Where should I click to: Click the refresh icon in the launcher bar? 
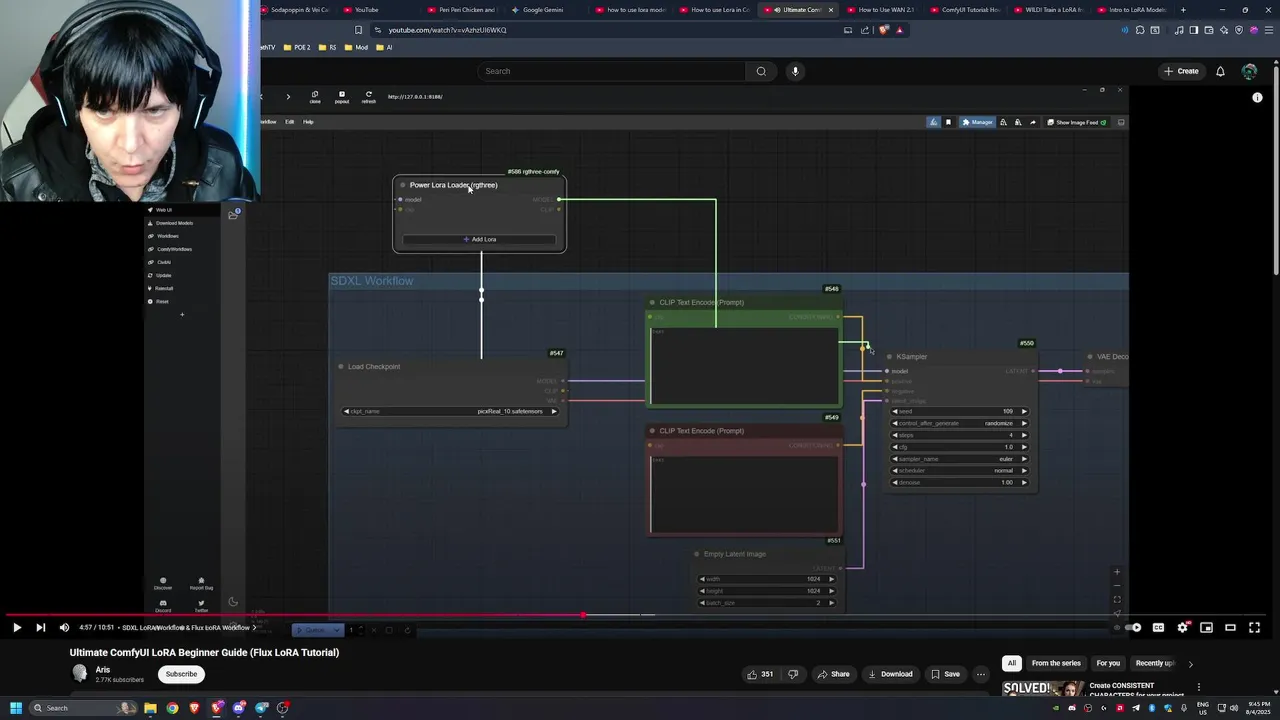click(369, 97)
